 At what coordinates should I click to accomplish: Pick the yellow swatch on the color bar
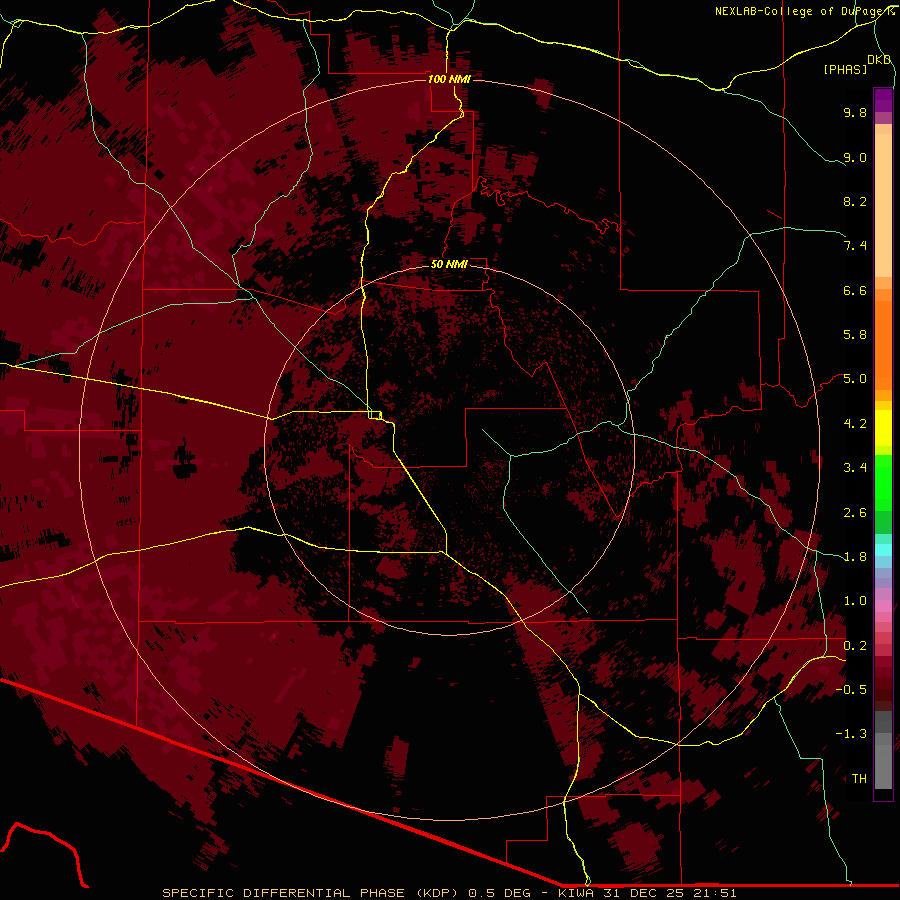[x=883, y=428]
